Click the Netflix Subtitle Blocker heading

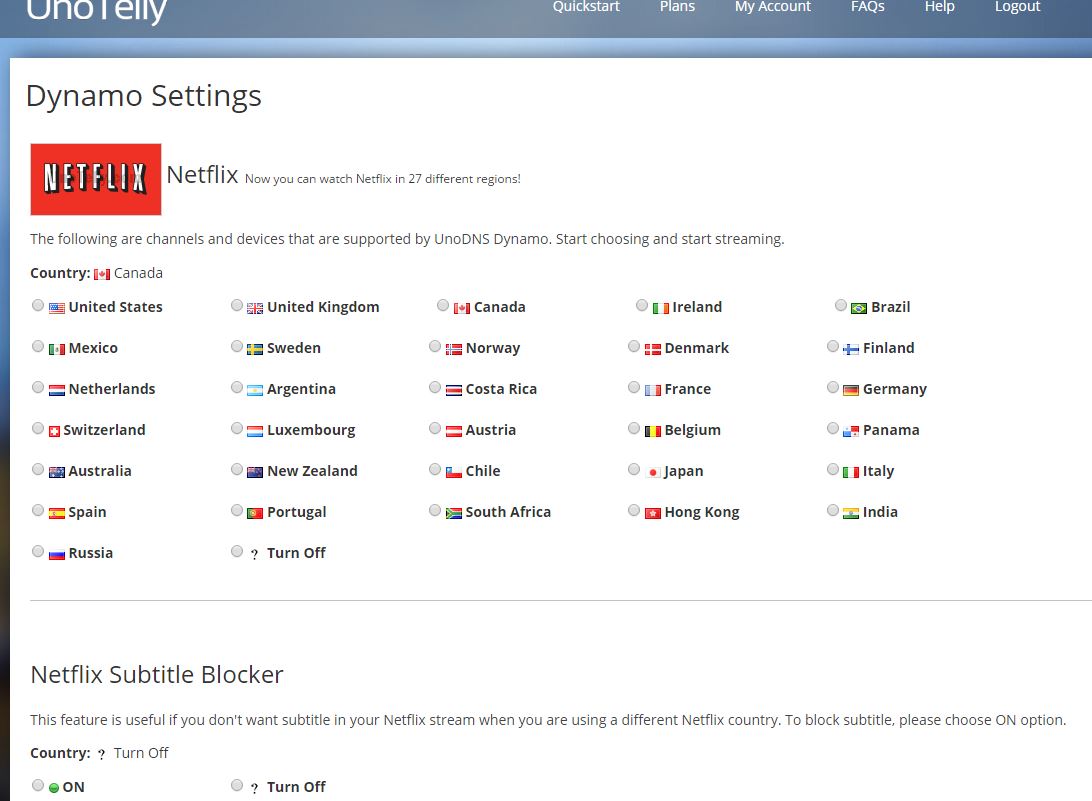click(157, 674)
